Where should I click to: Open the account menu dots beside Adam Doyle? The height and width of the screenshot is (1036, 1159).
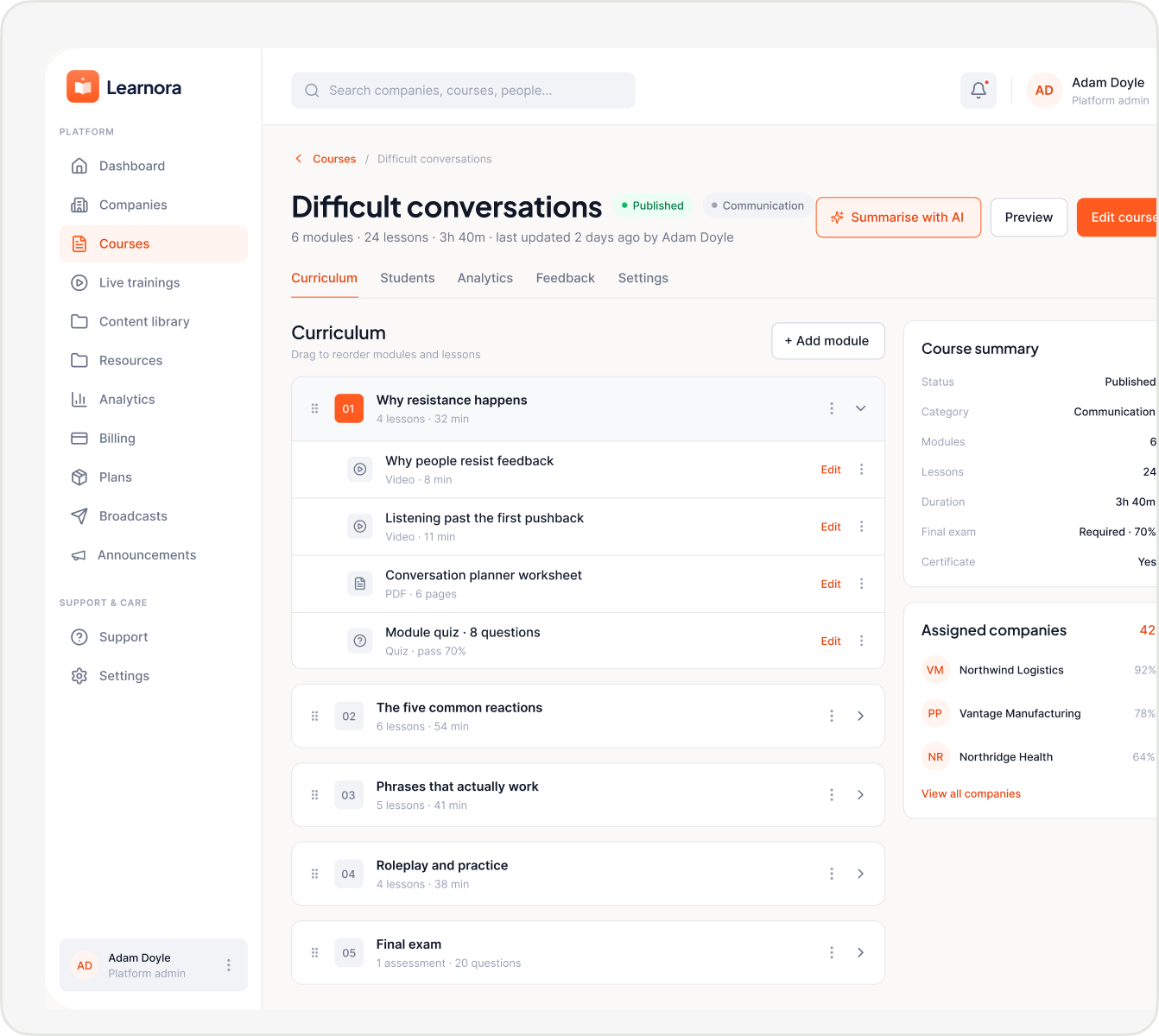click(229, 965)
